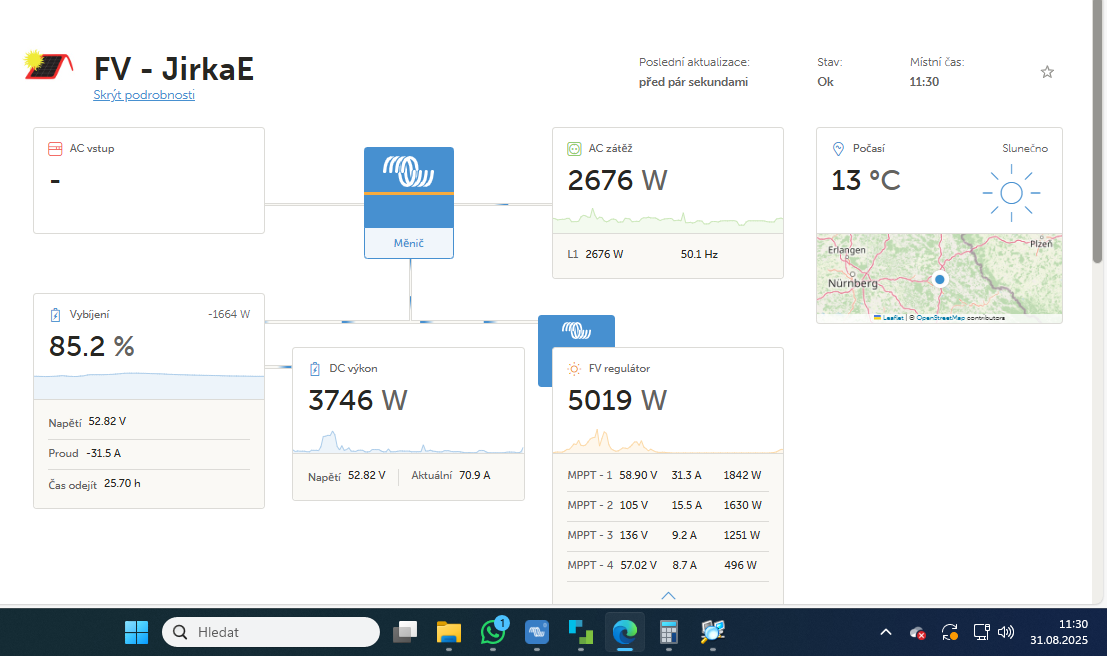Click the Hledat taskbar search field

[271, 632]
